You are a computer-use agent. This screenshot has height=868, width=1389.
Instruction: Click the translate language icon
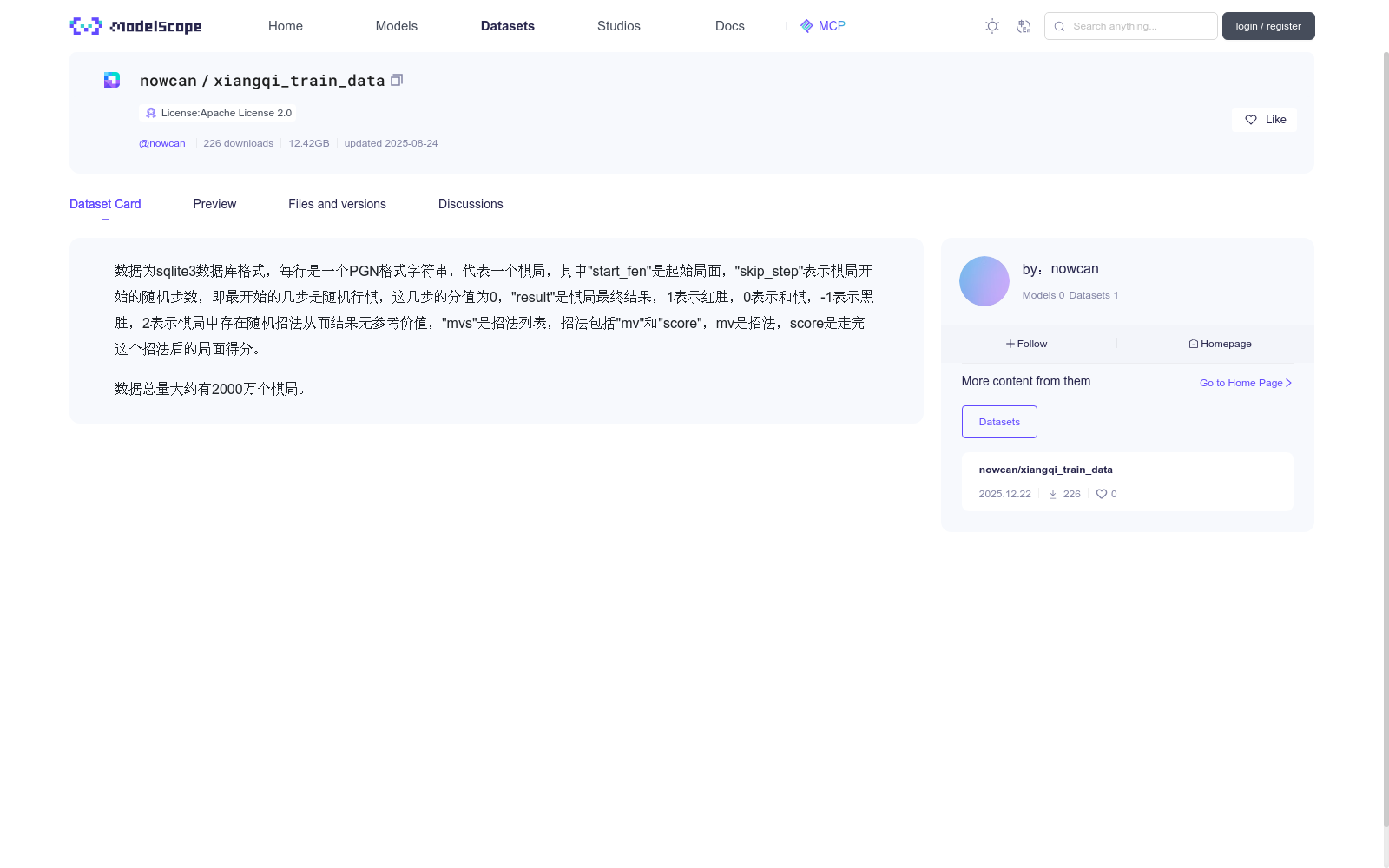tap(1024, 26)
